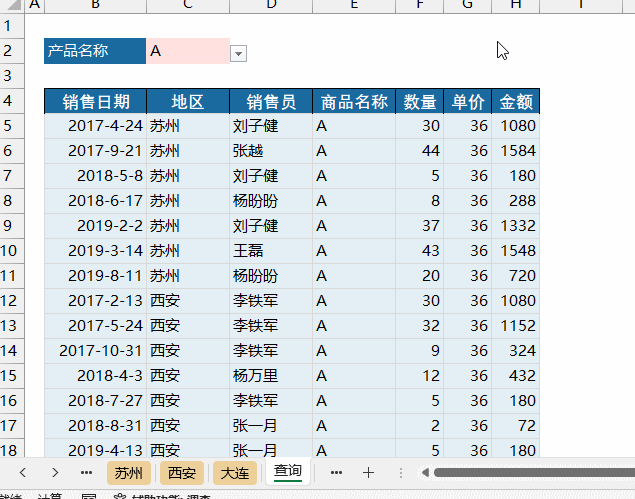Select date cell 2017-4-24
635x499 pixels.
[96, 126]
